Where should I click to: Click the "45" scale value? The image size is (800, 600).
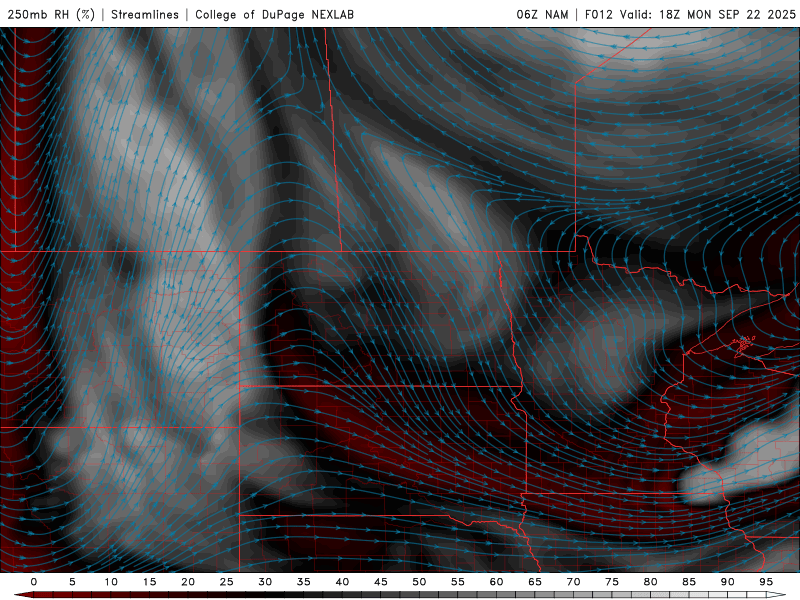[x=381, y=582]
